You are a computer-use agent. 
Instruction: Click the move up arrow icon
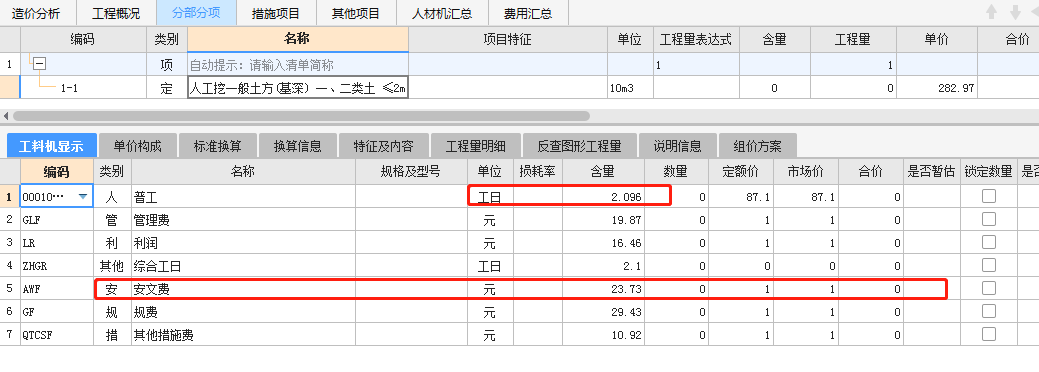coord(992,12)
